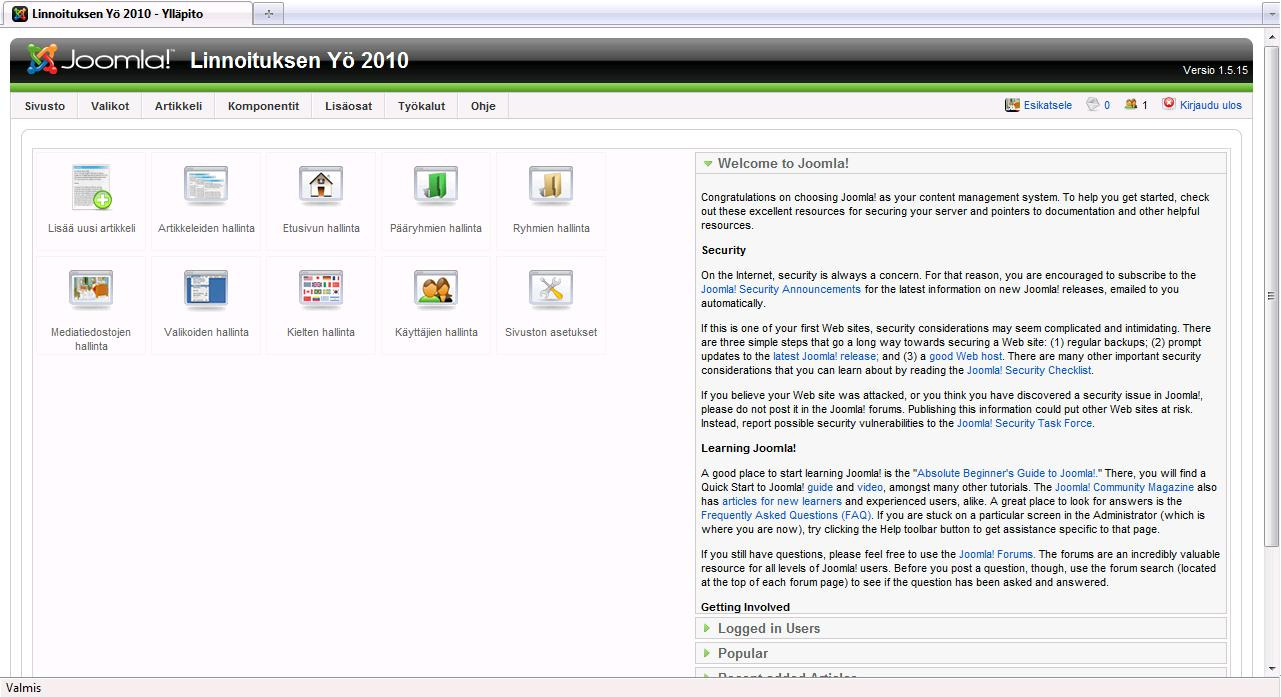Collapse the Welcome to Joomla! panel
Screen dimensions: 1281x697
point(961,164)
